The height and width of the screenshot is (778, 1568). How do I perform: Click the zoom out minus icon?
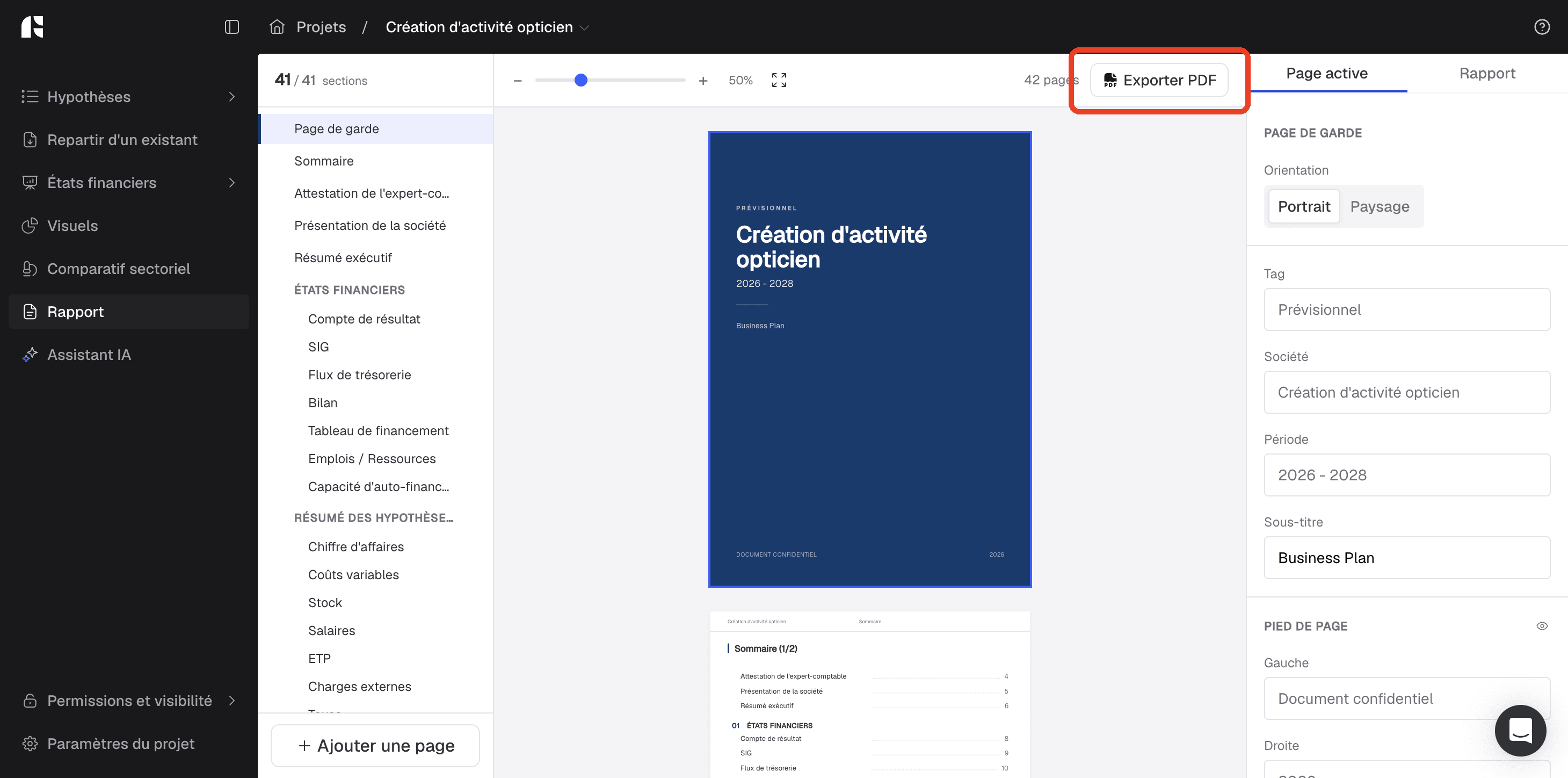point(518,81)
